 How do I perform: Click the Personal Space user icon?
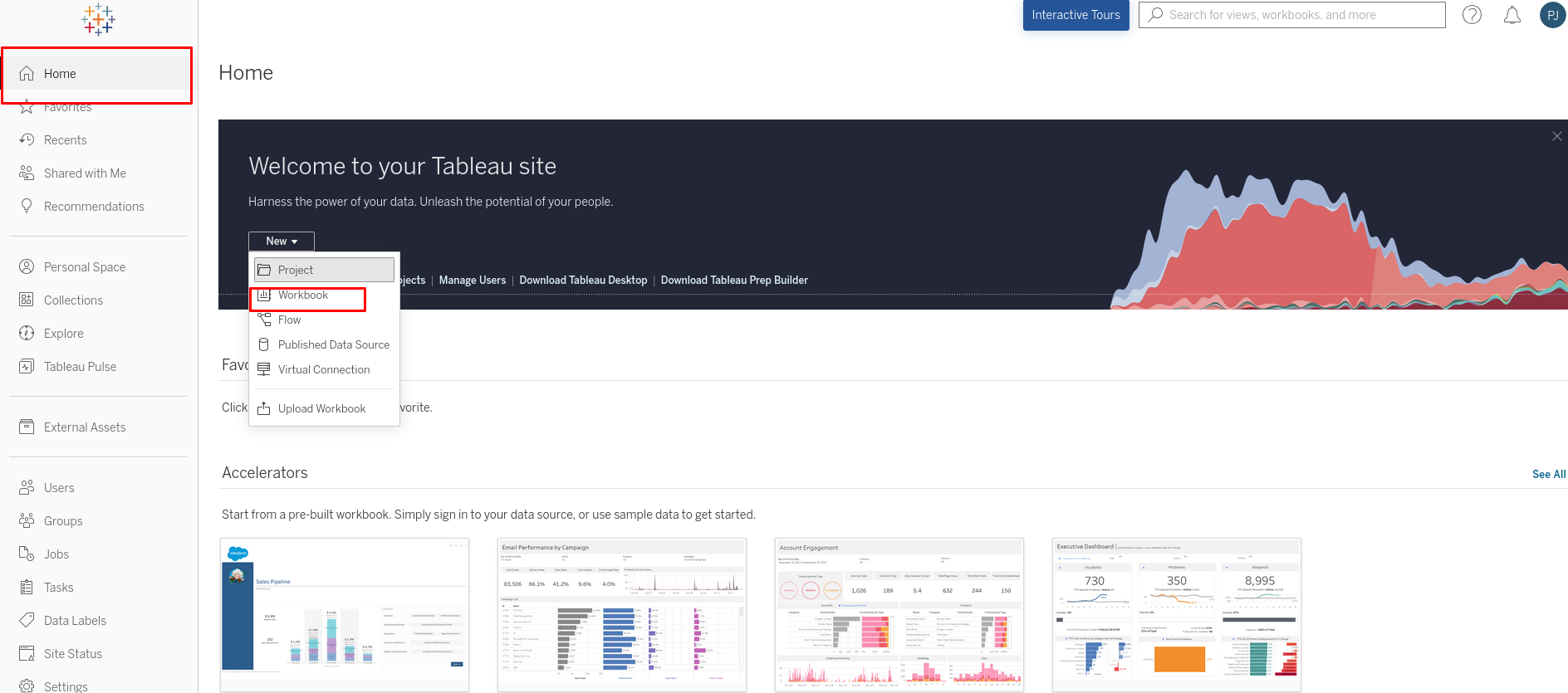(27, 266)
